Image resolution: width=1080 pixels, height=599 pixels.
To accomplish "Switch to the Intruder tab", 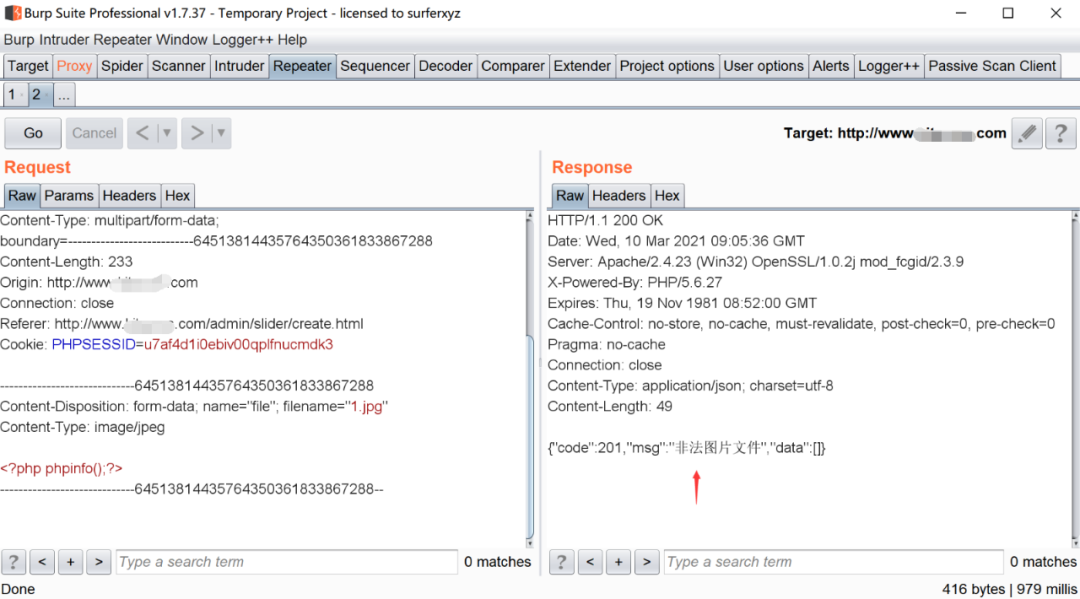I will point(239,66).
